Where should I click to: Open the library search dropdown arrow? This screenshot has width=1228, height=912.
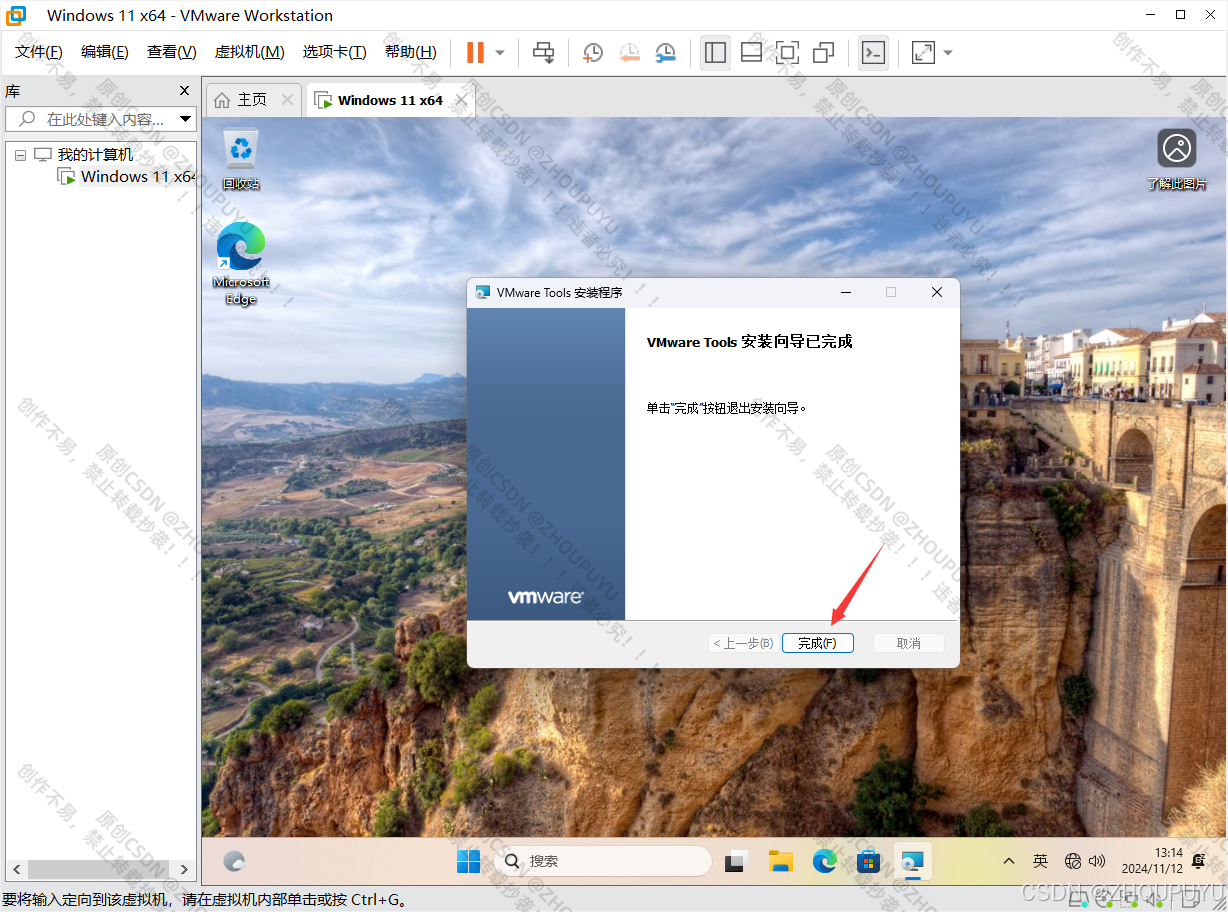(x=186, y=119)
